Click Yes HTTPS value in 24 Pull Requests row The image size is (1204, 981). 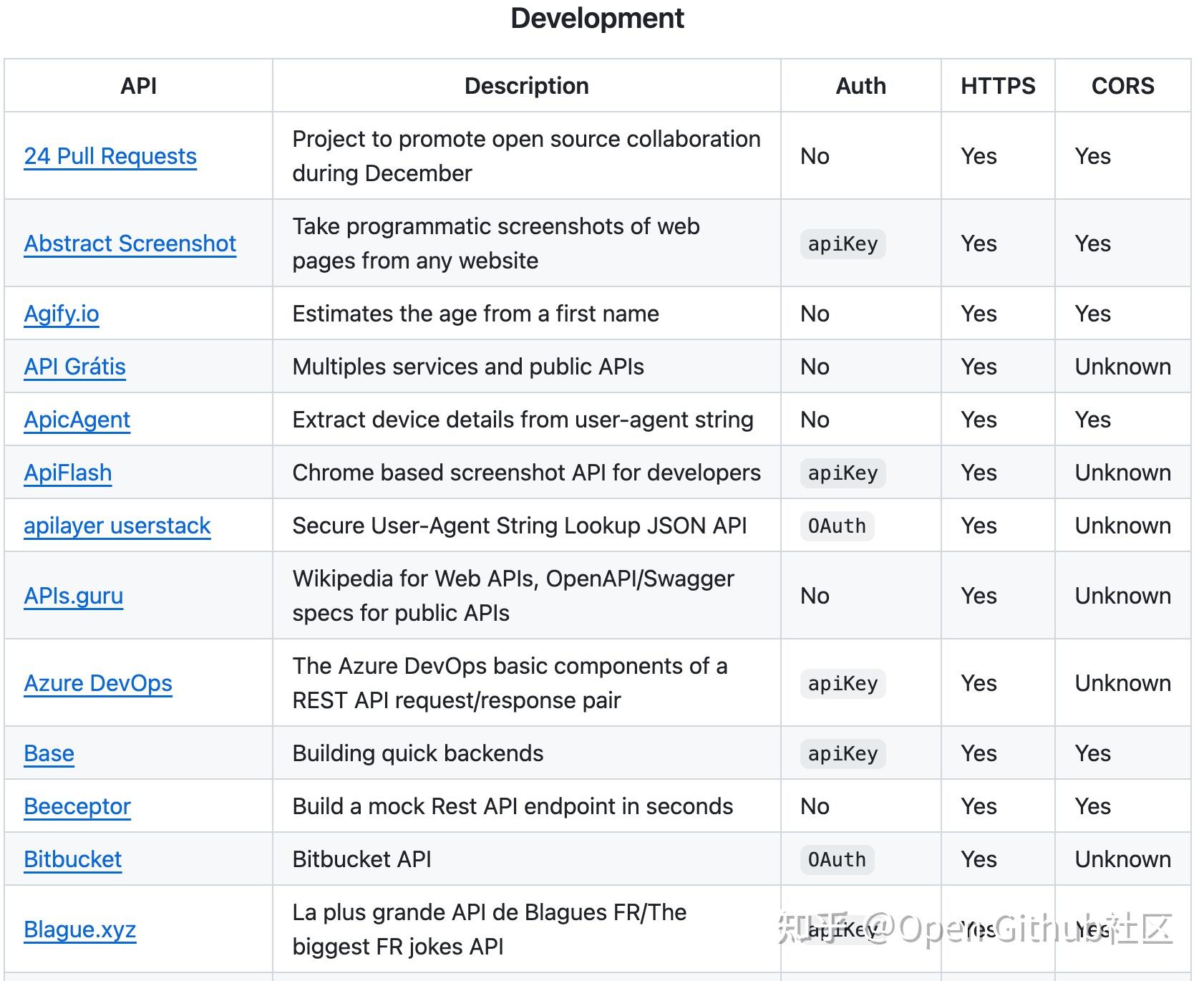click(979, 156)
